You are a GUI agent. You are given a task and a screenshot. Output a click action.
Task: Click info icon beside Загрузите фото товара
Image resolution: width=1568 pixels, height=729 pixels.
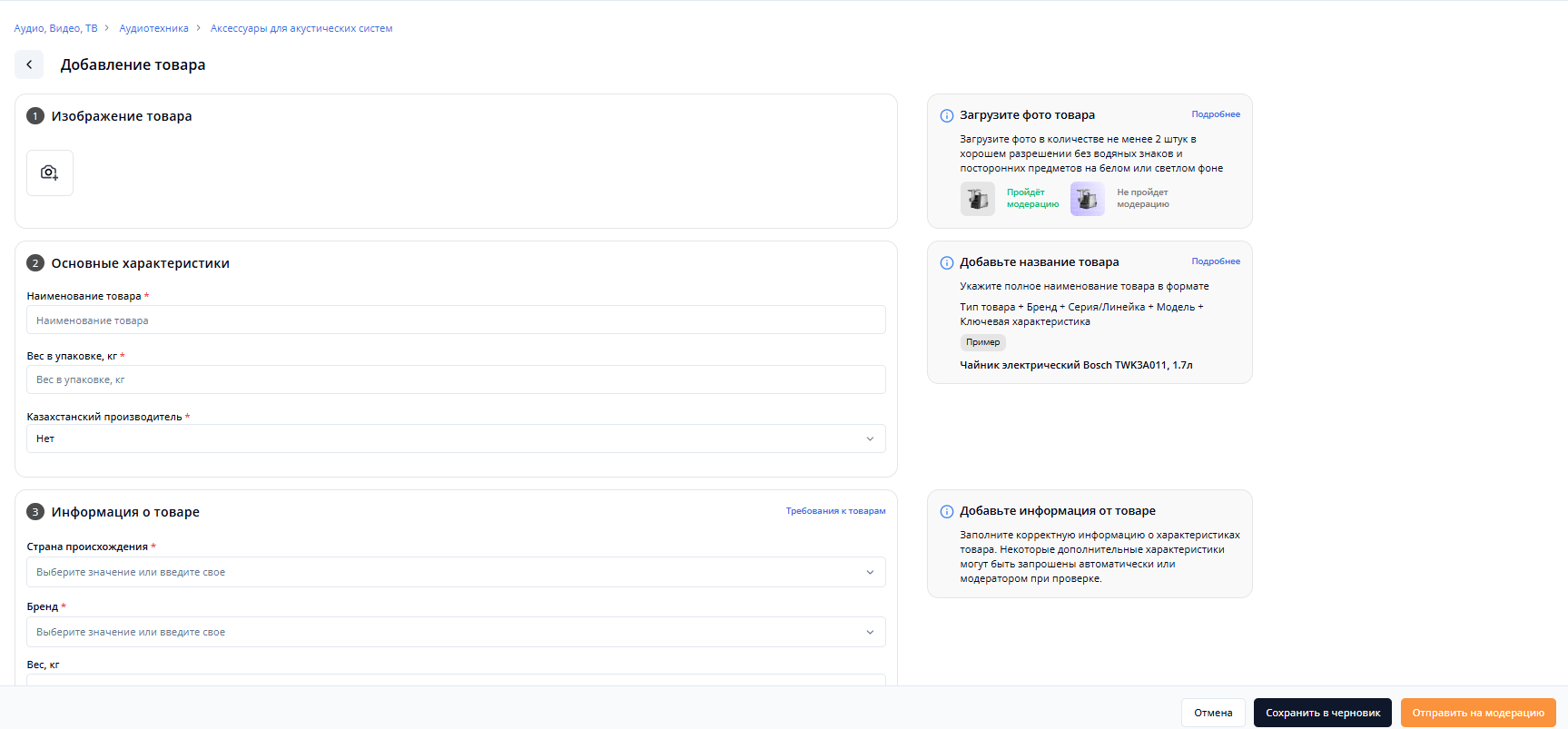point(946,115)
